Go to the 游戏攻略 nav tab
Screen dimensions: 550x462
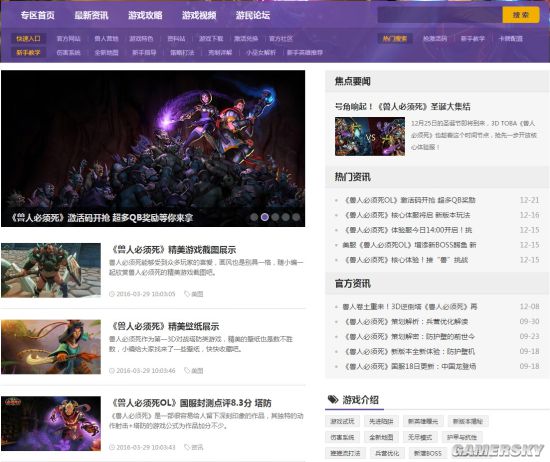(145, 15)
